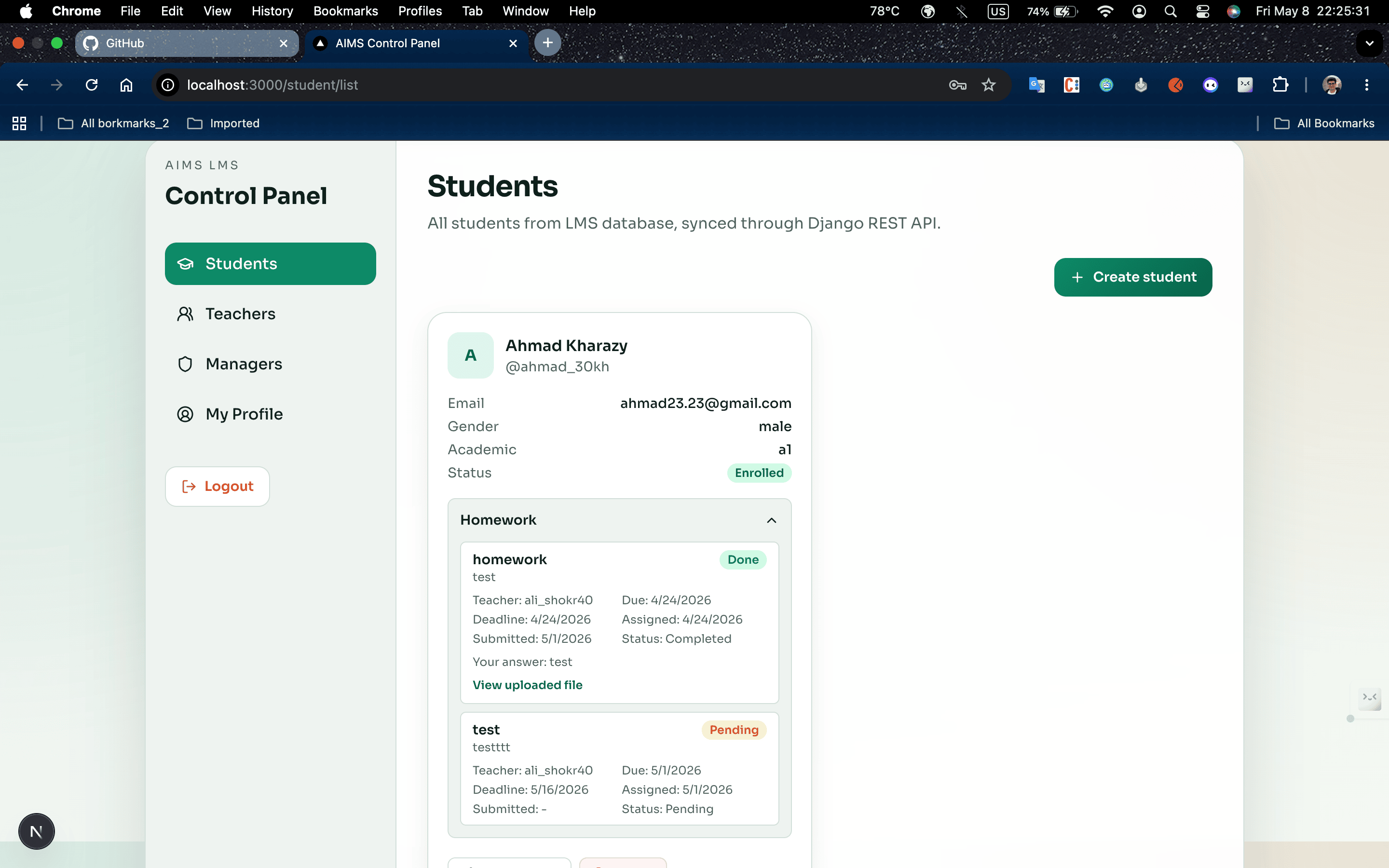Click the Done badge on homework
Viewport: 1389px width, 868px height.
click(x=743, y=560)
